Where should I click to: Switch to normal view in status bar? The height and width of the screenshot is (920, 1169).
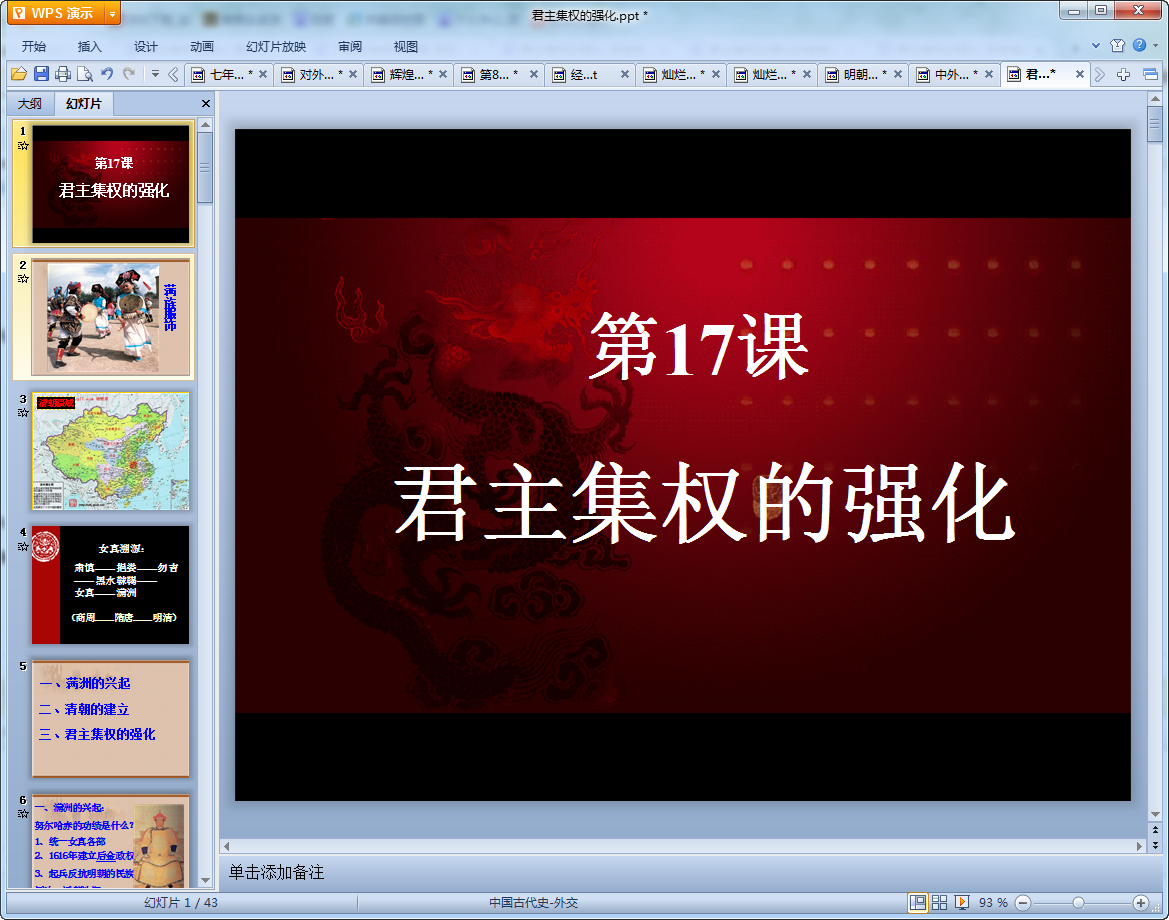point(918,903)
